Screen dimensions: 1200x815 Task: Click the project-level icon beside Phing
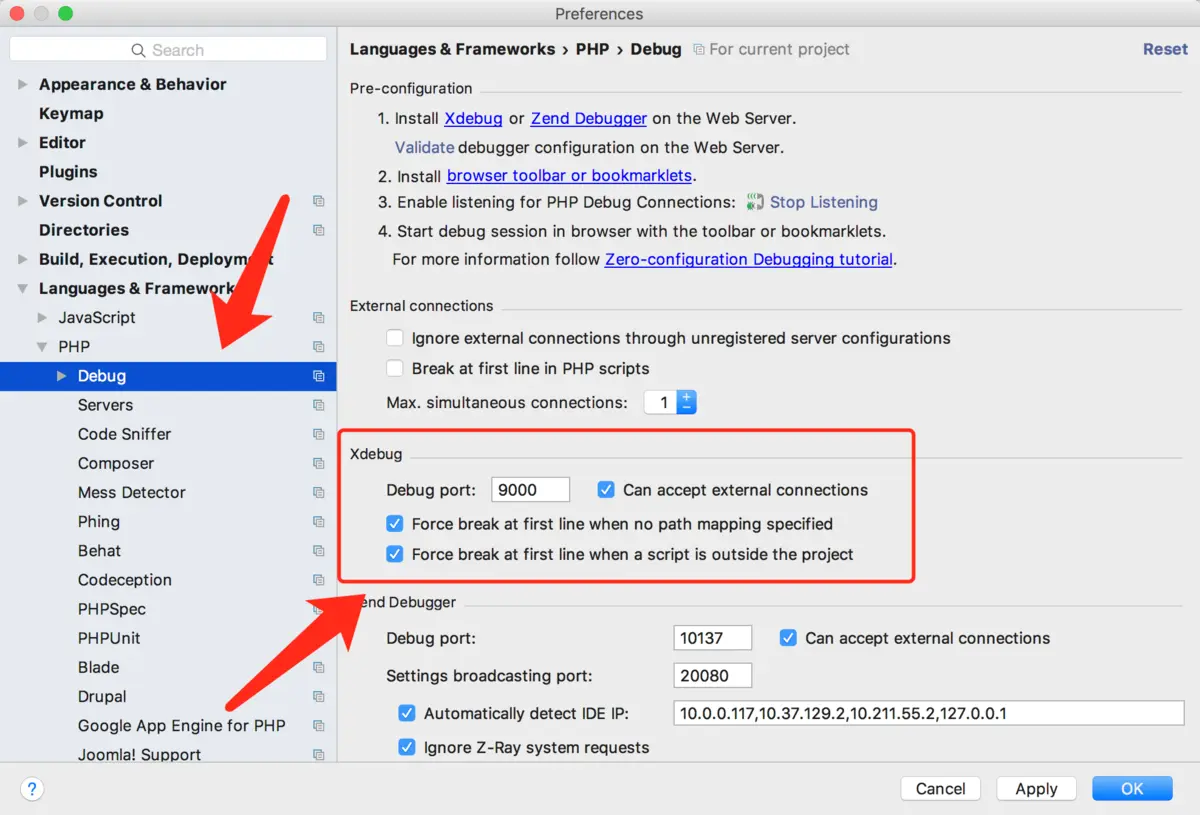(318, 522)
